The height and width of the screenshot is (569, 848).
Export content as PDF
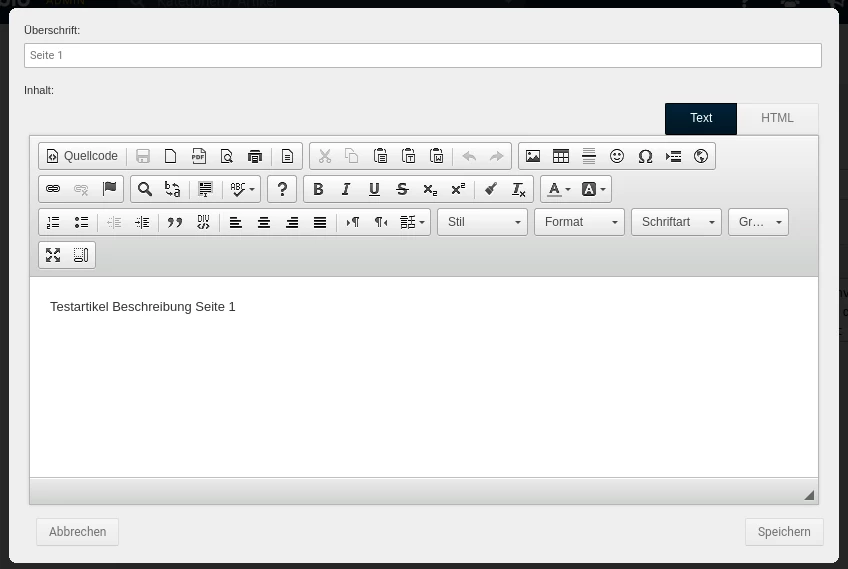(198, 156)
